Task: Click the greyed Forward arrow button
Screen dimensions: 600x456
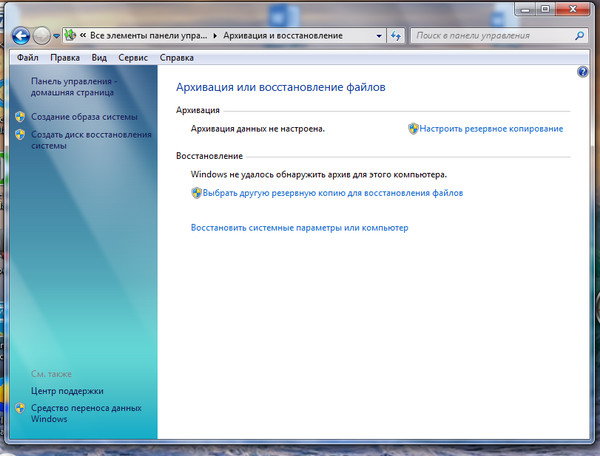Action: pyautogui.click(x=41, y=36)
